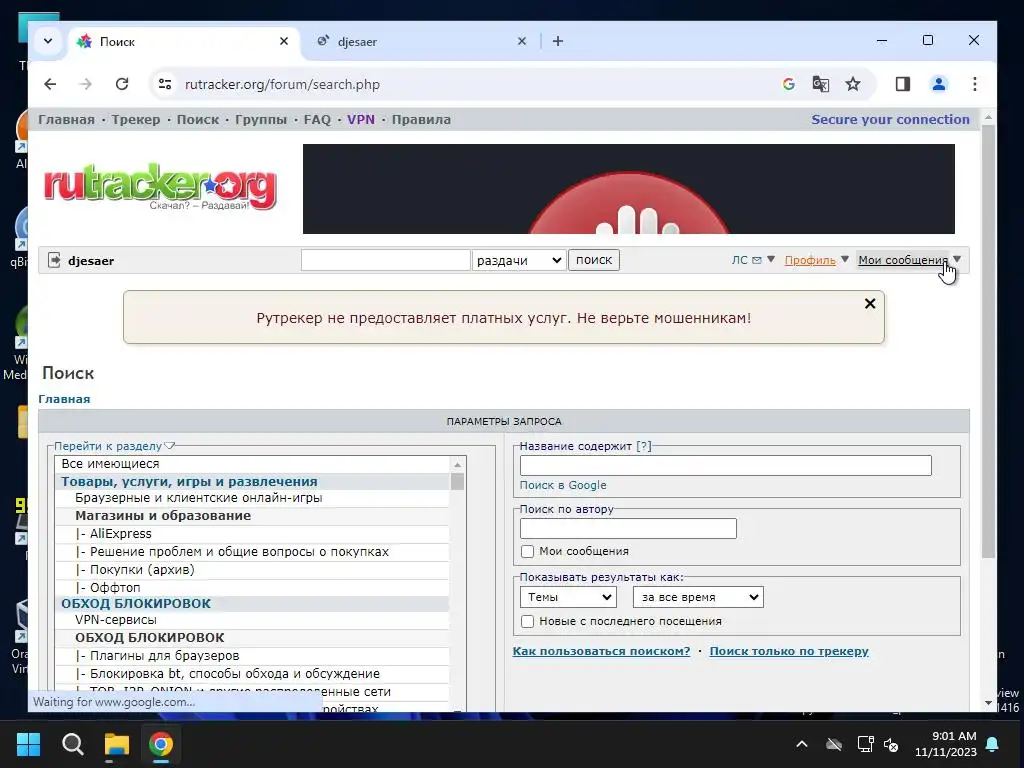The image size is (1024, 768).
Task: Click the page vertical scrollbar thumb
Action: pos(988,341)
